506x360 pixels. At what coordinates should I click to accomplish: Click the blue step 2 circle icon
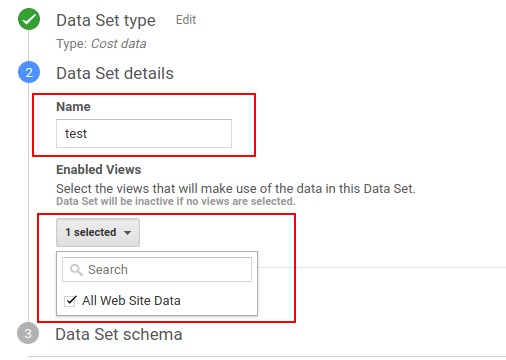coord(29,72)
